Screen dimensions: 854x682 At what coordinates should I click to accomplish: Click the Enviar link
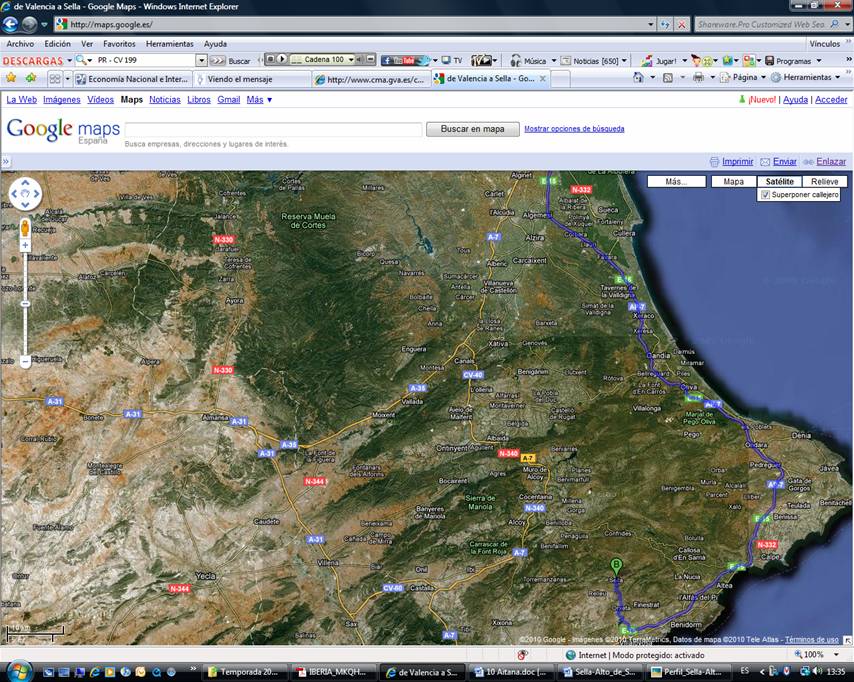click(784, 162)
